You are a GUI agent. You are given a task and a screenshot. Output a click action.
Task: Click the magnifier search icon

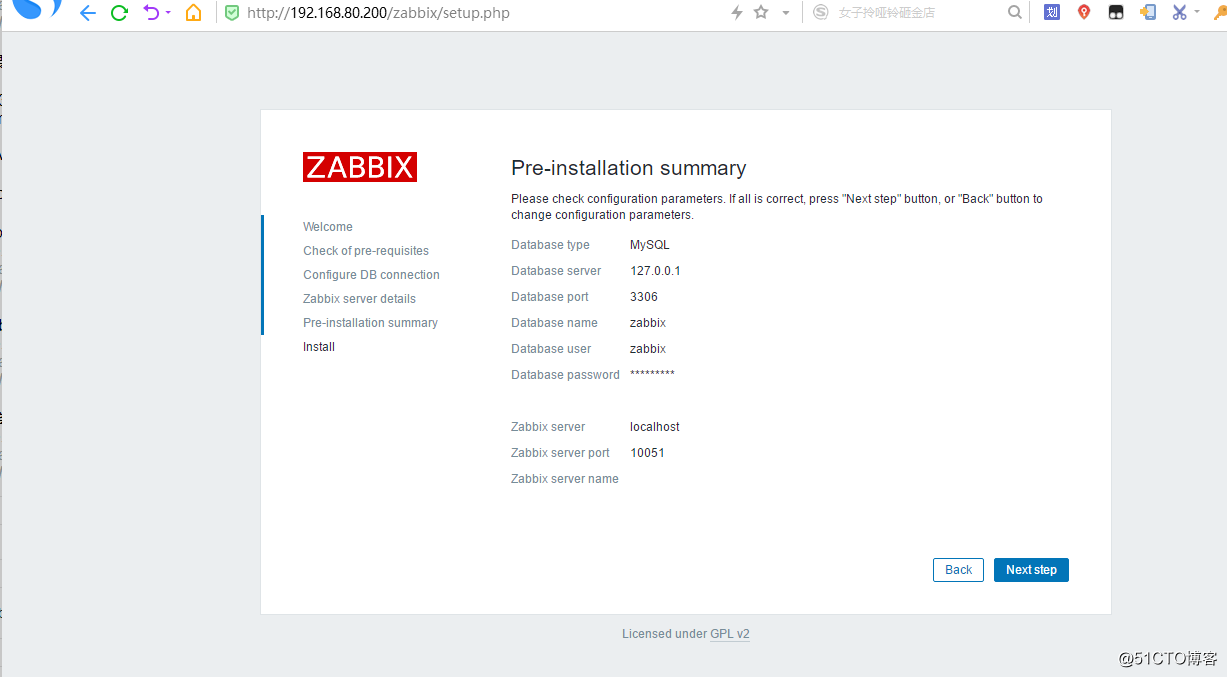point(1015,13)
